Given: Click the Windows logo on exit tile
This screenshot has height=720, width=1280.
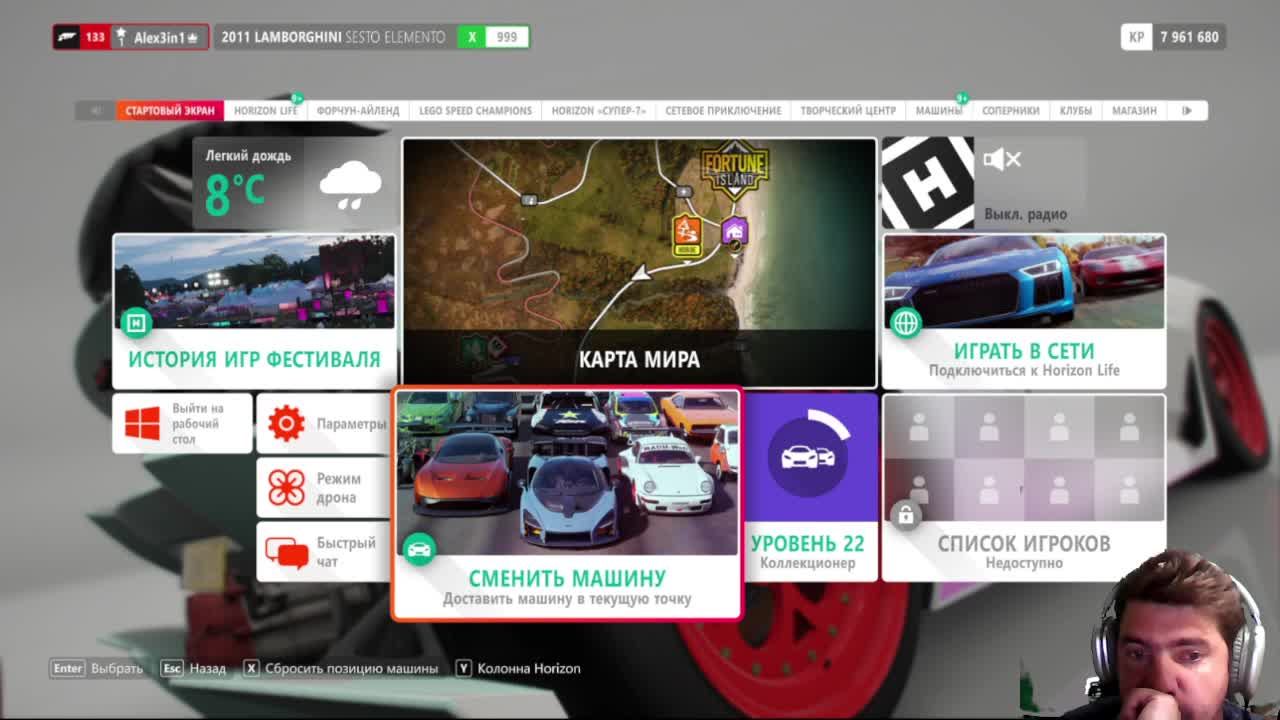Looking at the screenshot, I should (x=142, y=424).
